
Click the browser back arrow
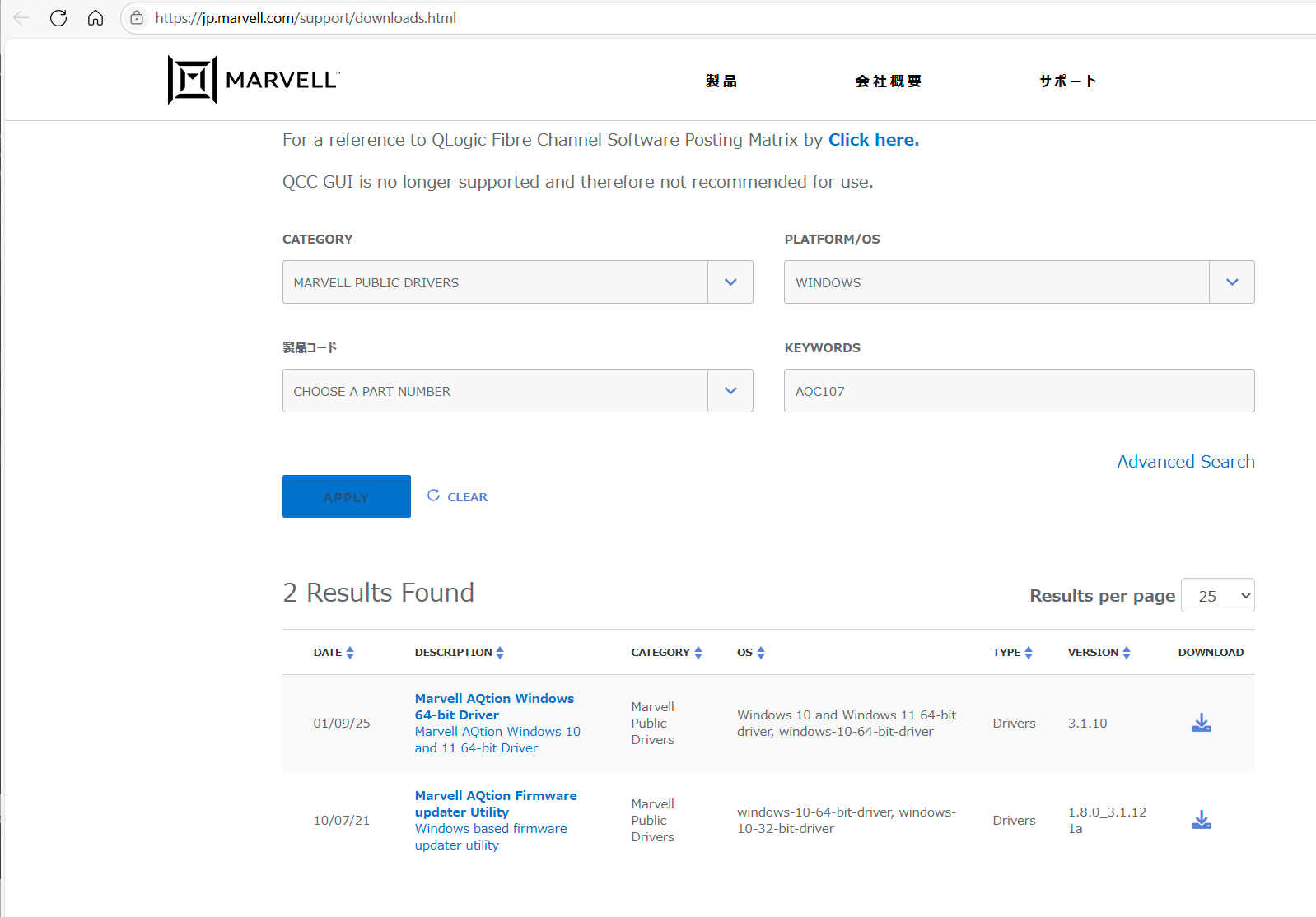[x=21, y=18]
